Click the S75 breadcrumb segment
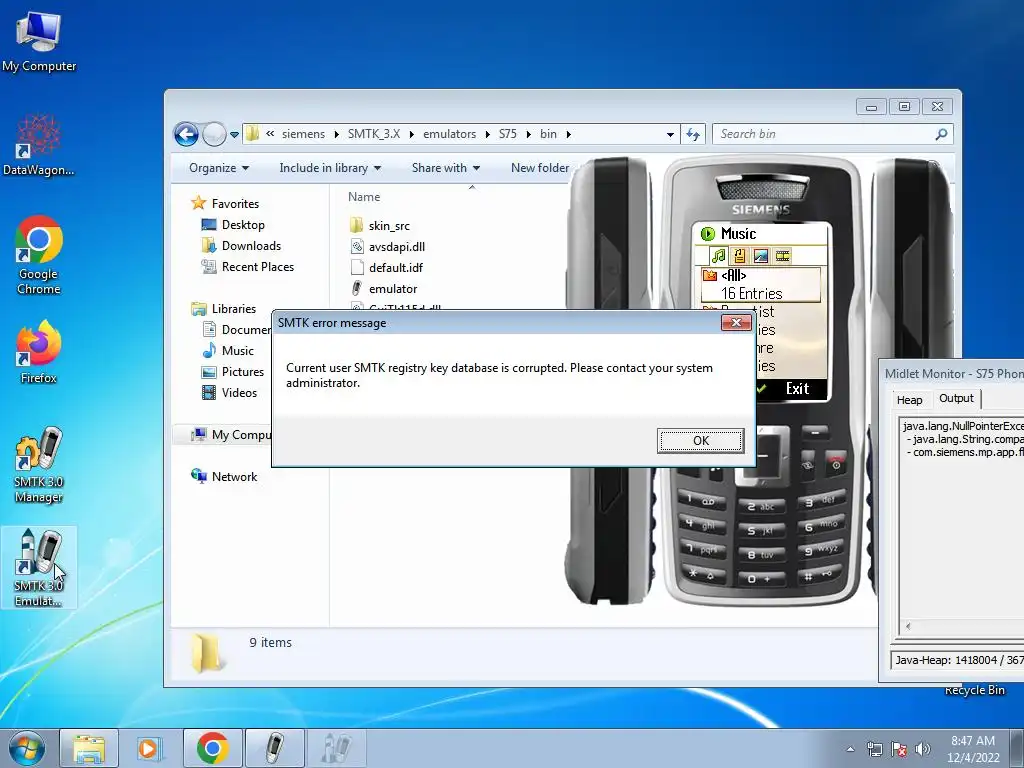Viewport: 1024px width, 768px height. point(507,134)
